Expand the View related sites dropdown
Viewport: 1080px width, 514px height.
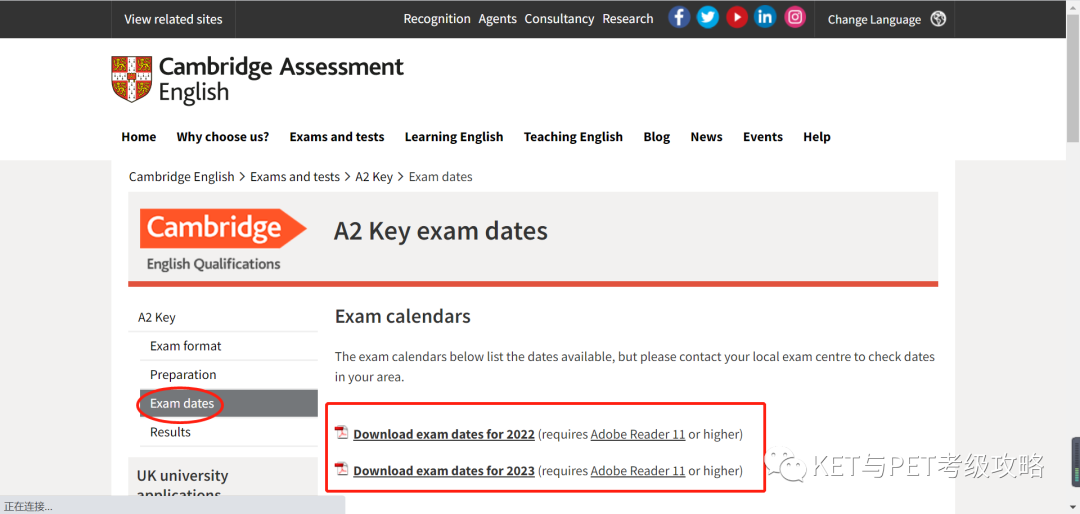(x=174, y=19)
